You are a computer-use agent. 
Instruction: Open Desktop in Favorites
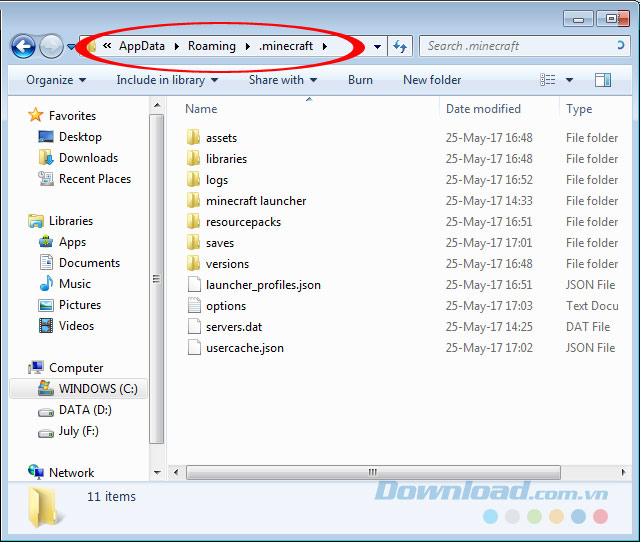[70, 137]
